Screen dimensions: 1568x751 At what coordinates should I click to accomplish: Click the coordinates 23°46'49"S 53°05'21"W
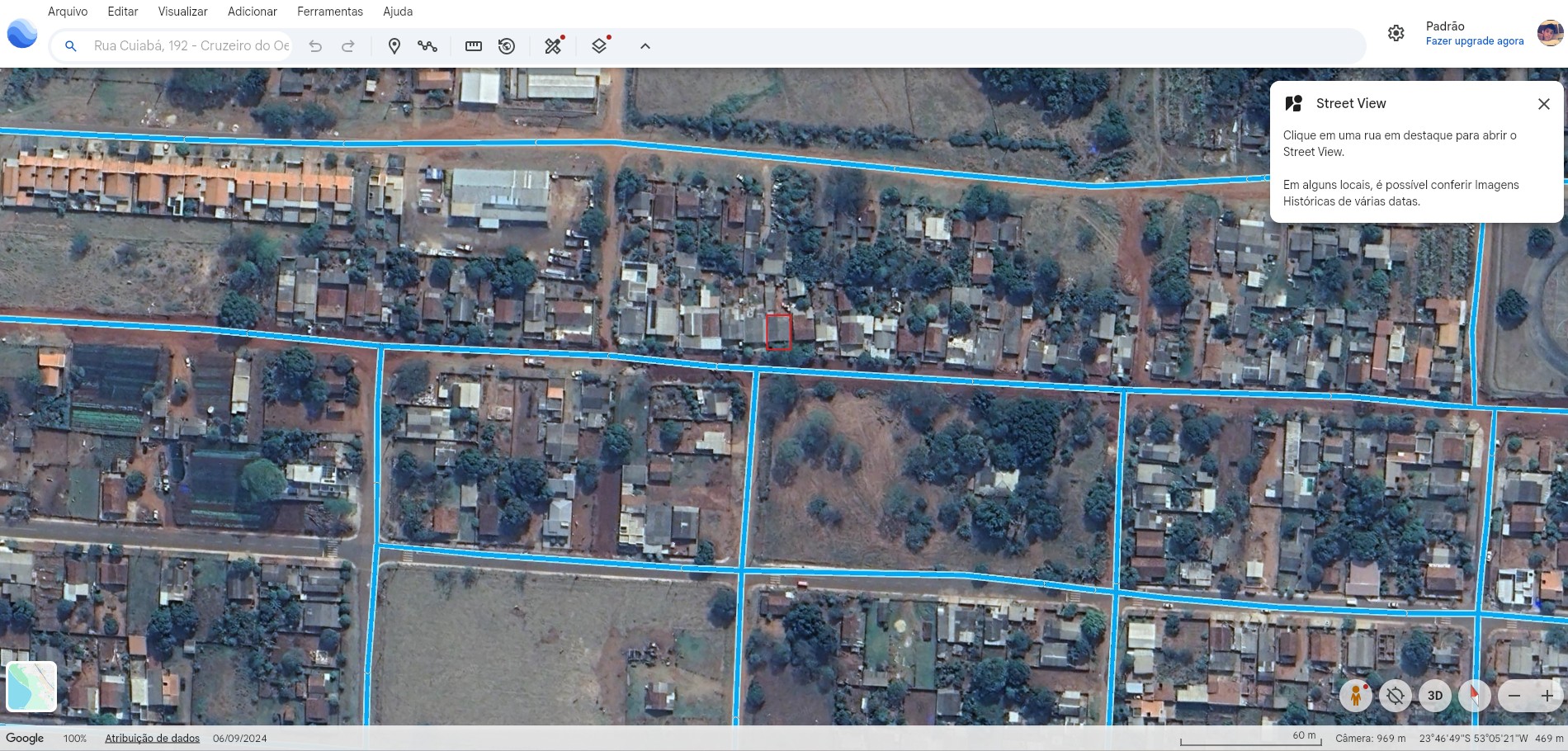coord(1473,739)
